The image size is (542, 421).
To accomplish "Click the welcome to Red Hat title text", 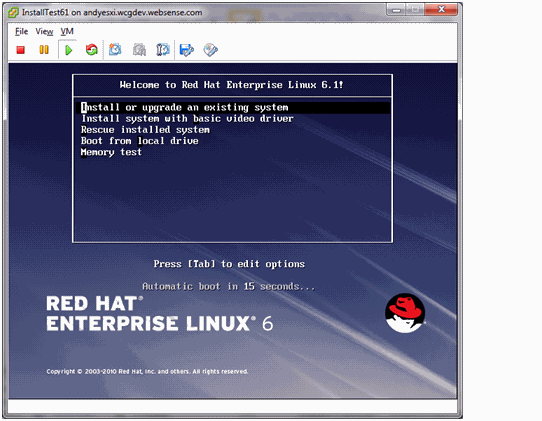I will (231, 85).
